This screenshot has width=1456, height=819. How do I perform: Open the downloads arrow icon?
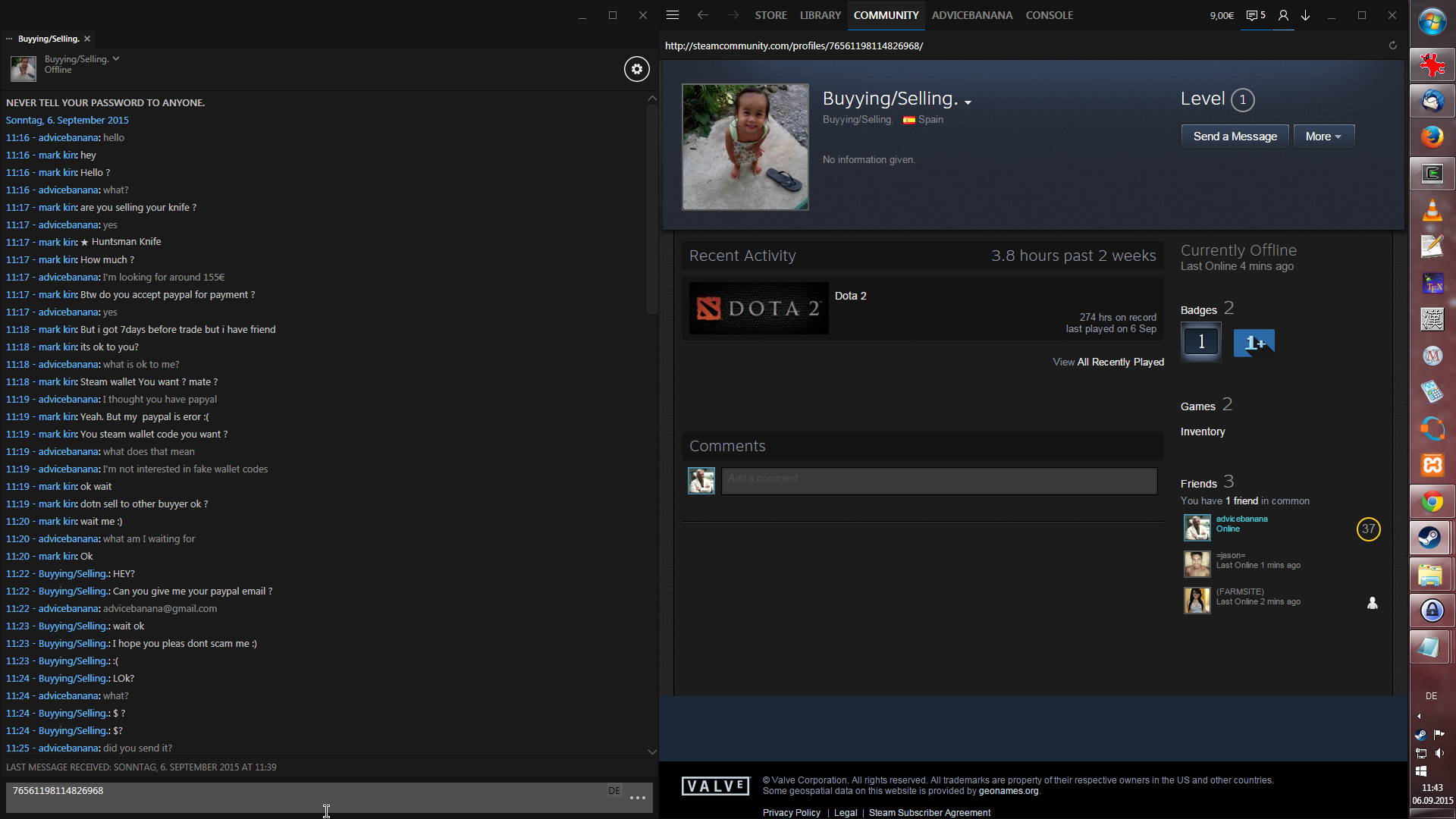(x=1306, y=15)
